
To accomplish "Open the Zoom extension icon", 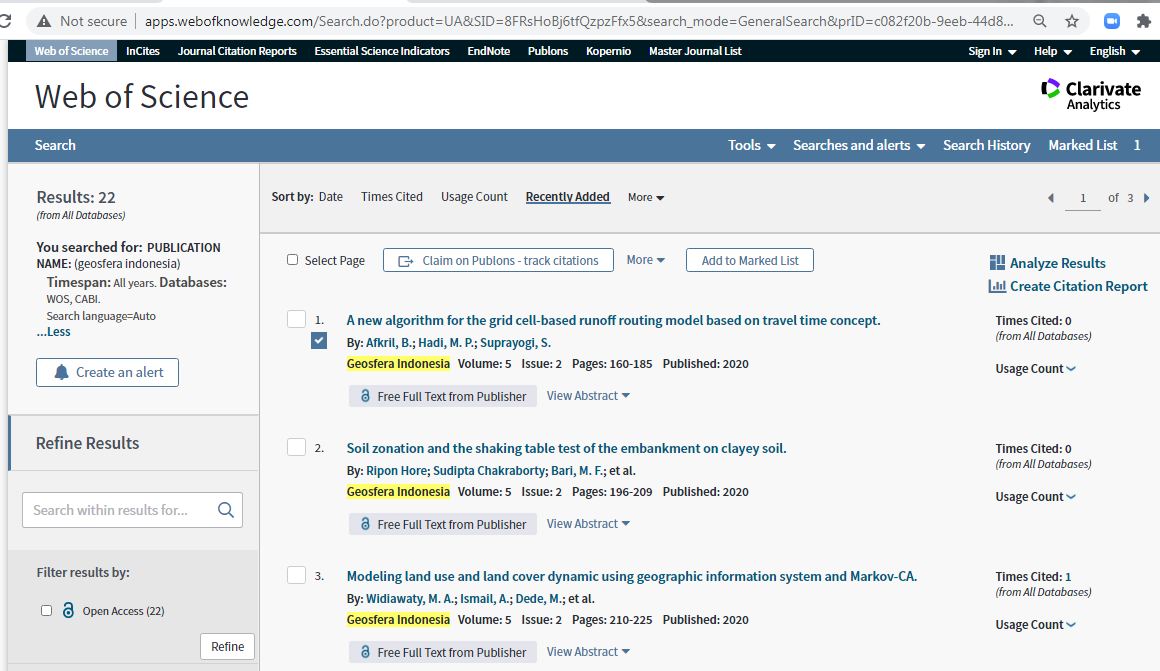I will (x=1111, y=21).
